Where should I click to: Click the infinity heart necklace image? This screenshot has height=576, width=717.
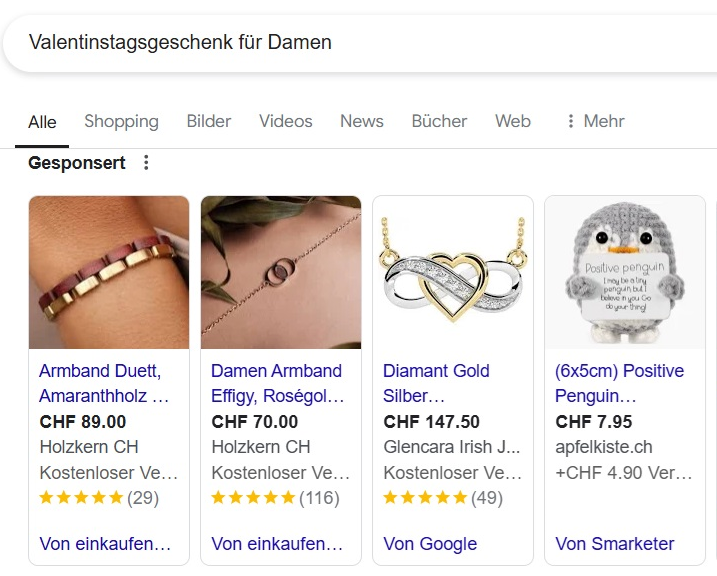(453, 272)
